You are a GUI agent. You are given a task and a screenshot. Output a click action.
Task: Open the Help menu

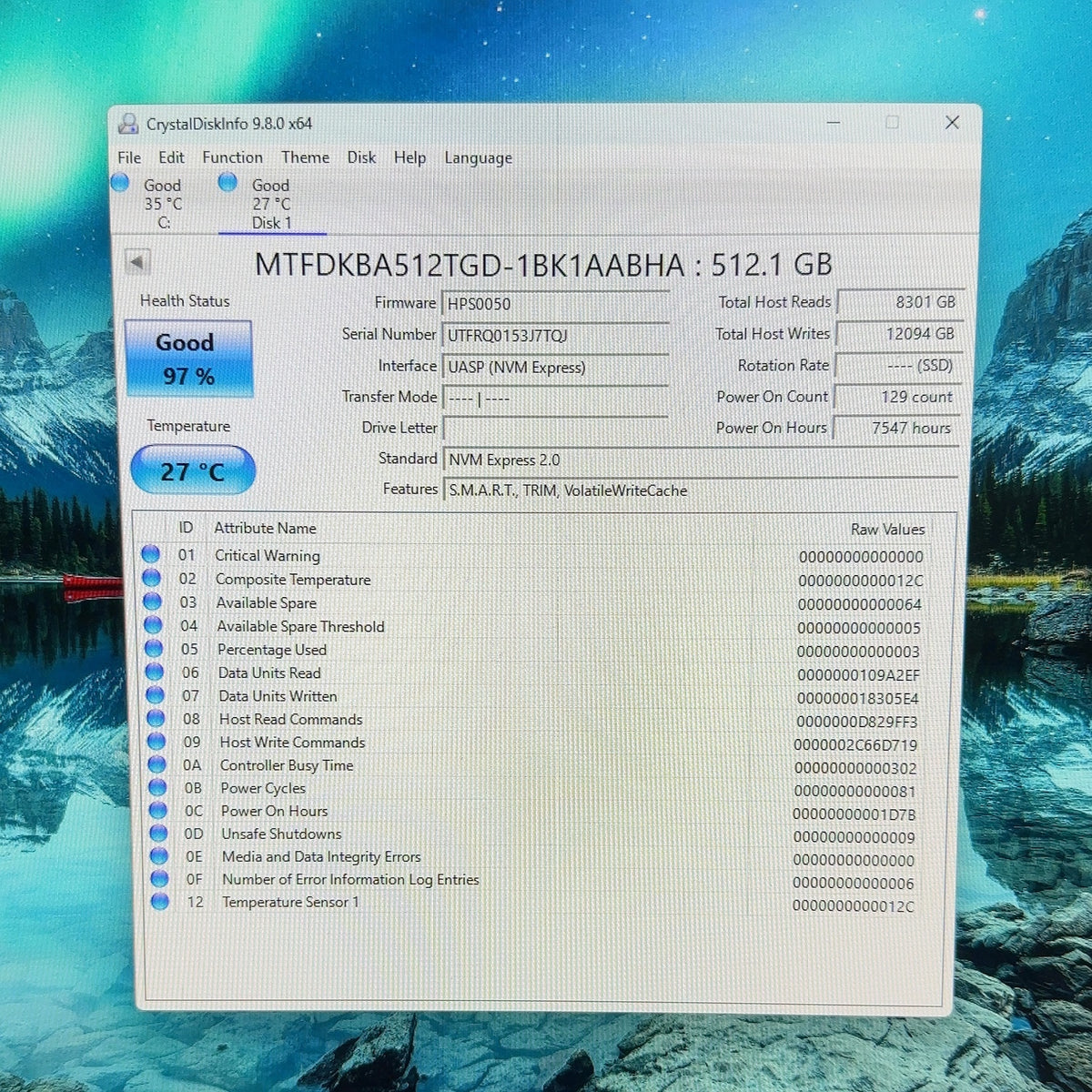(409, 157)
